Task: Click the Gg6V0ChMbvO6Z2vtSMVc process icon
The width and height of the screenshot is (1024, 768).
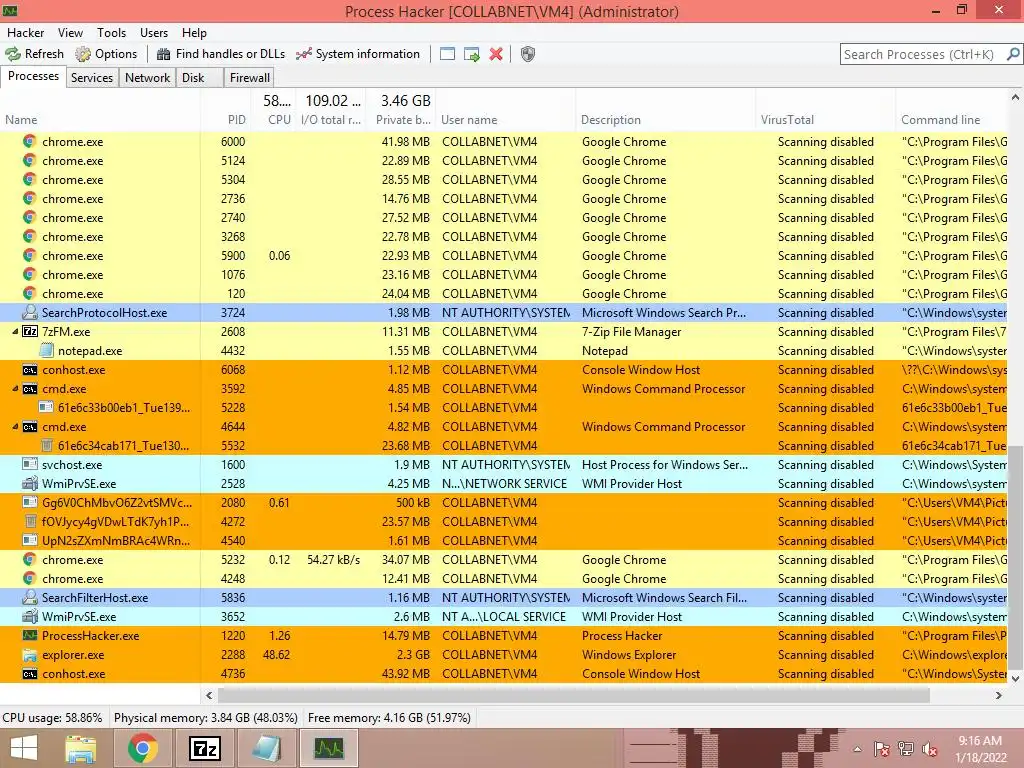Action: click(x=29, y=502)
